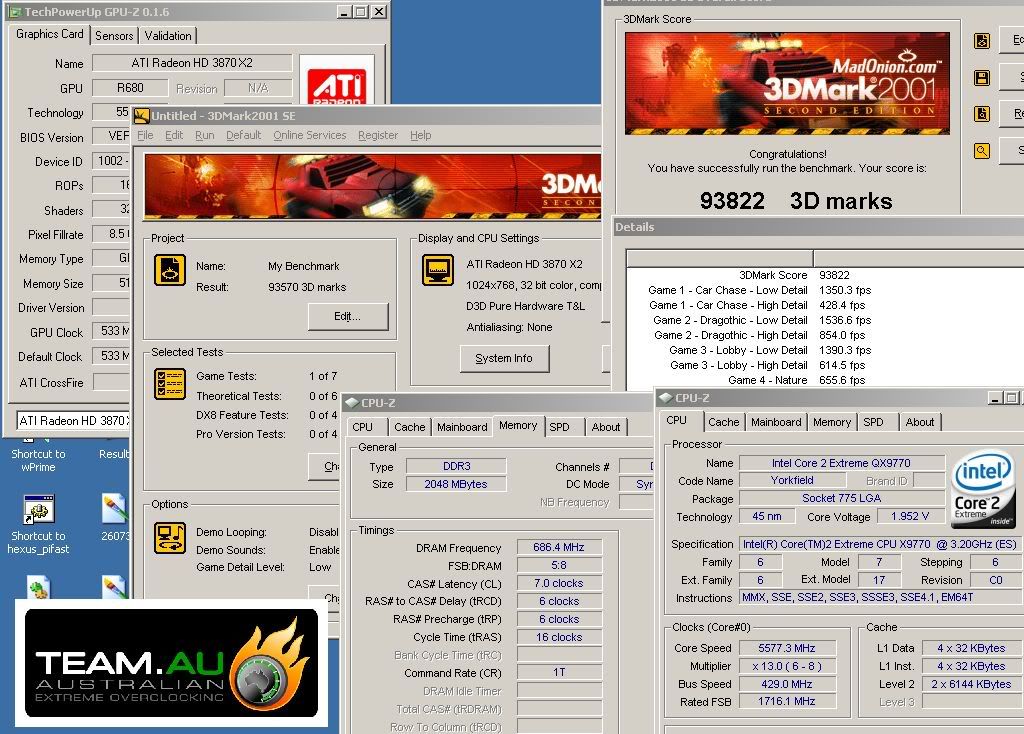Click the DRAM Frequency value field
Screen dimensions: 1024x734
[558, 547]
